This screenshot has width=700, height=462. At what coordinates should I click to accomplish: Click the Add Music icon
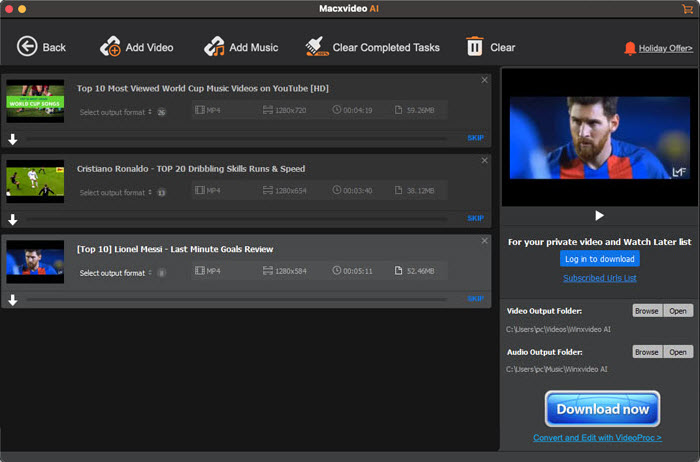point(214,46)
